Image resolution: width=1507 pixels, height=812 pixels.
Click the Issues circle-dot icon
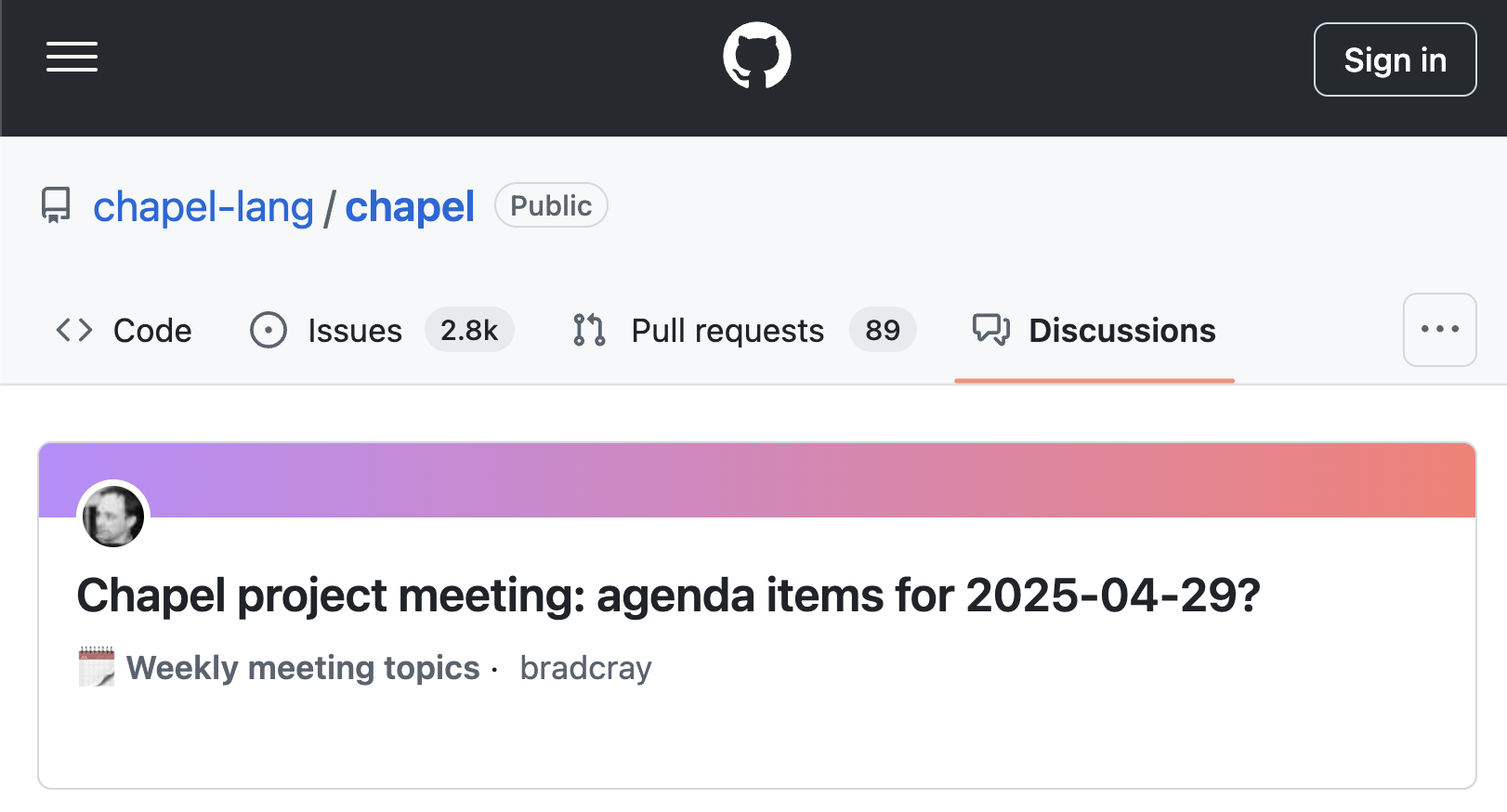tap(269, 330)
